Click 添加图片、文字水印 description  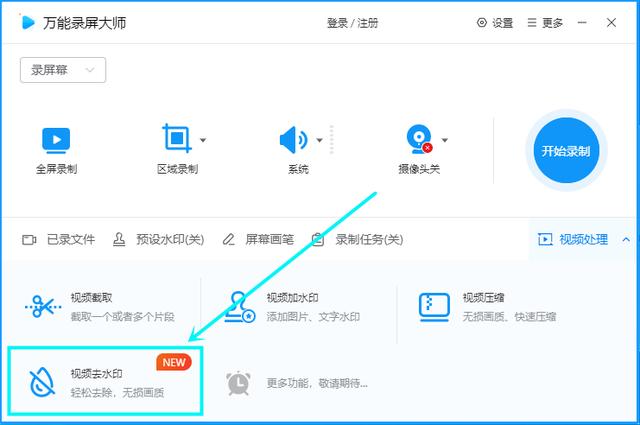pyautogui.click(x=313, y=317)
